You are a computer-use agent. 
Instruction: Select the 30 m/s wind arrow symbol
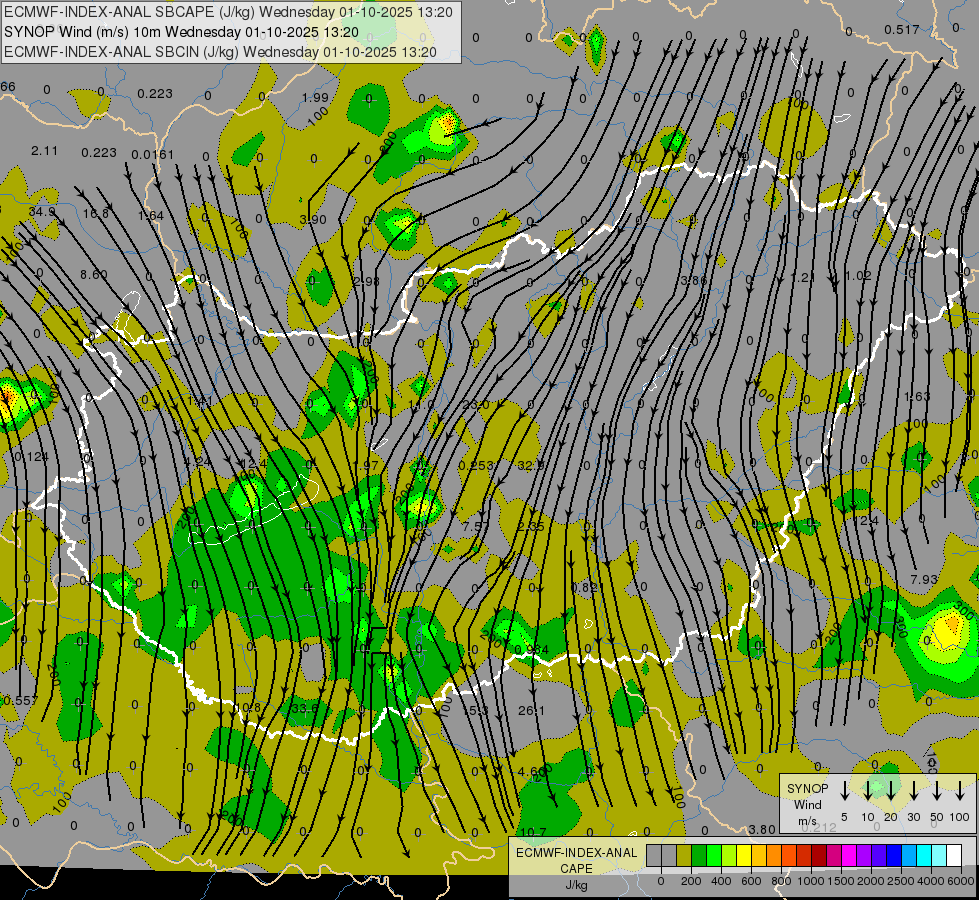point(913,792)
